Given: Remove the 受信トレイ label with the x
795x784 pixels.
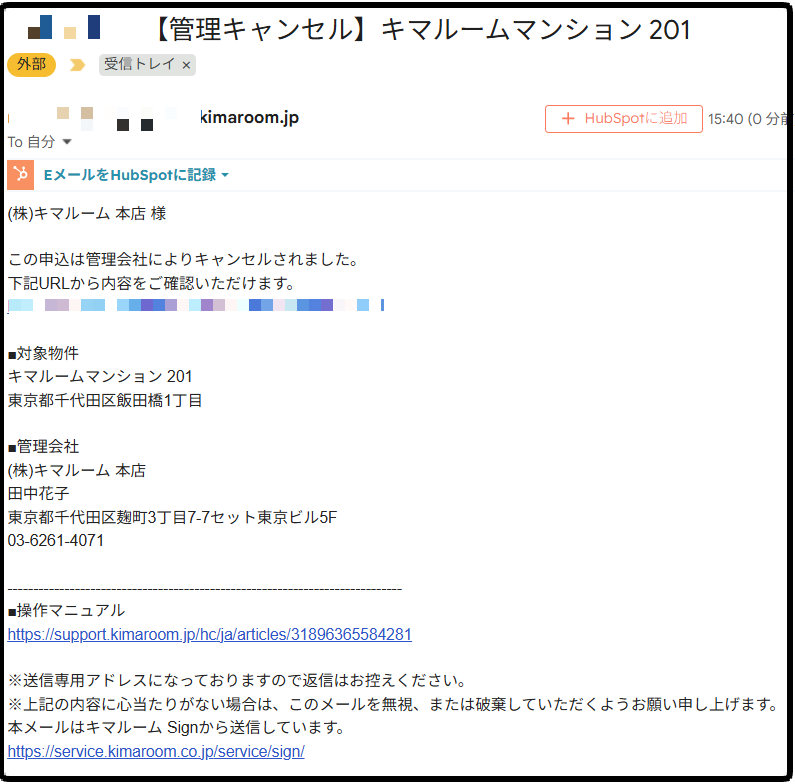Looking at the screenshot, I should 186,65.
